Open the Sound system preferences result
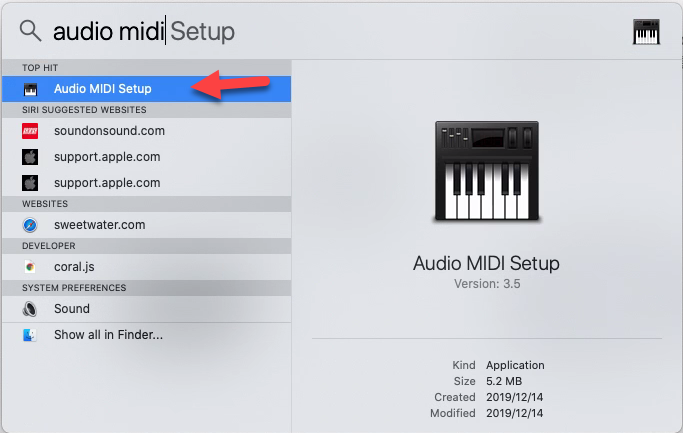 pyautogui.click(x=72, y=309)
